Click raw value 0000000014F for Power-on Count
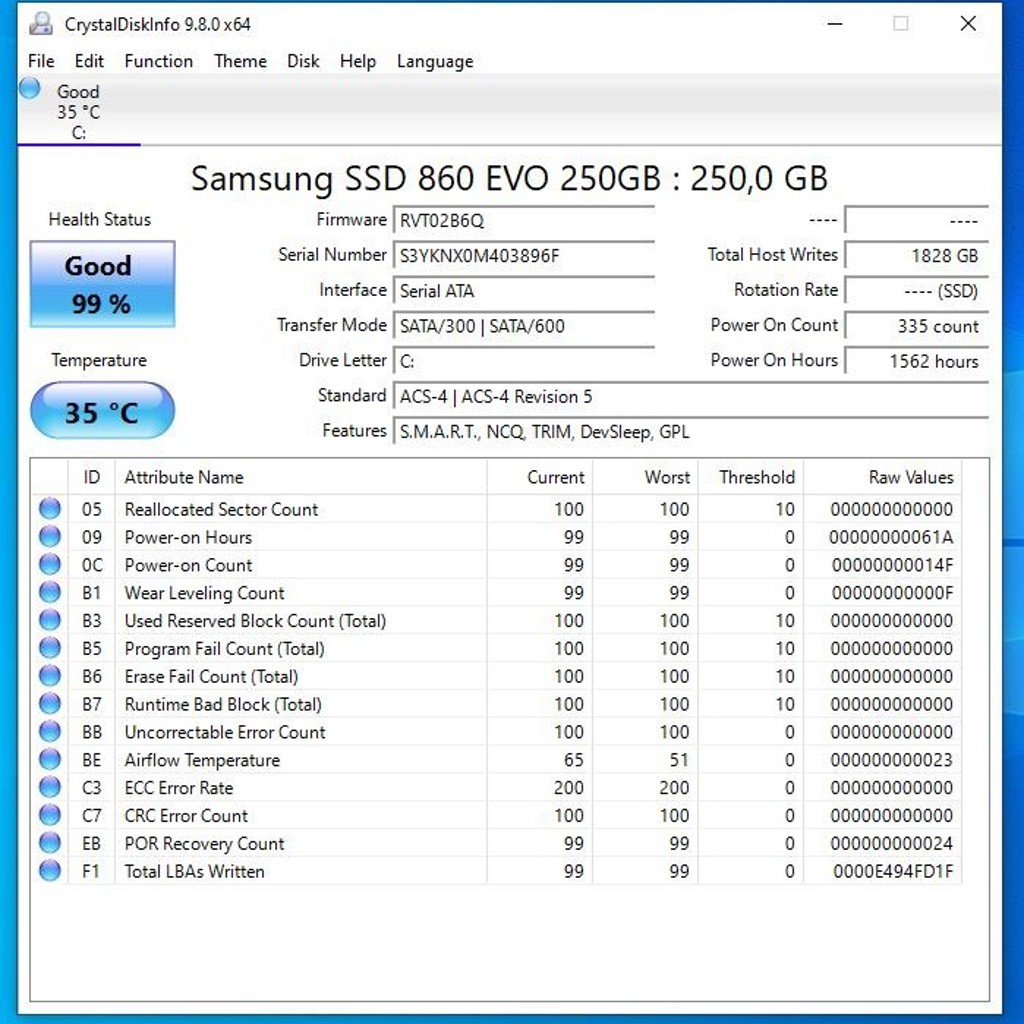 [892, 565]
